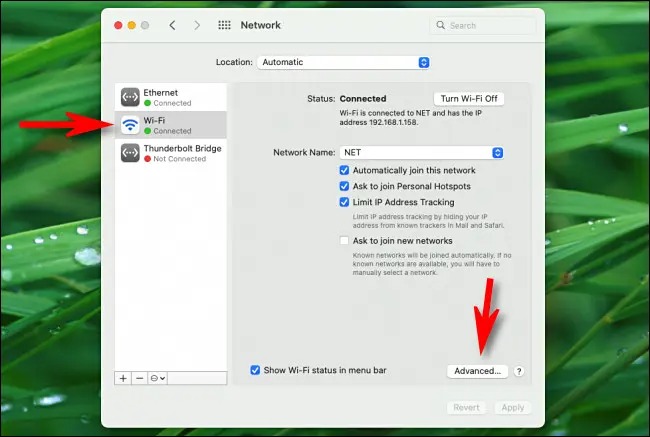
Task: Toggle Ask to join Personal Hotspots
Action: click(x=344, y=186)
